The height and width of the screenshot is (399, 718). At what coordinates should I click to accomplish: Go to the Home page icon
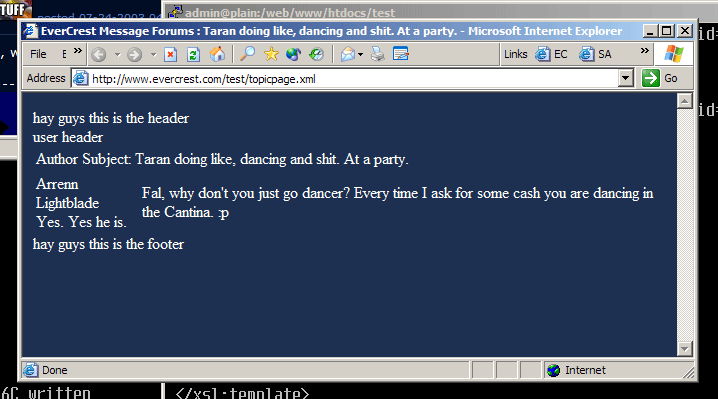tap(218, 55)
